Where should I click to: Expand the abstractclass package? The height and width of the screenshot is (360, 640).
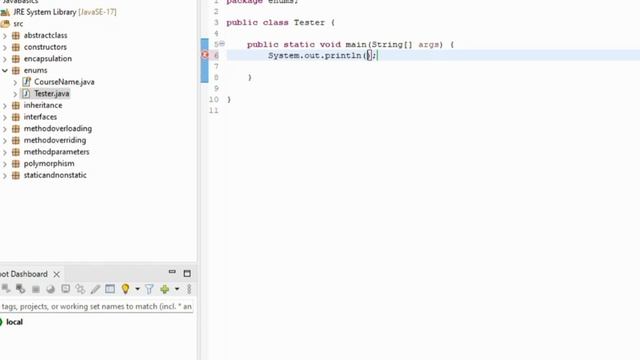pos(5,36)
